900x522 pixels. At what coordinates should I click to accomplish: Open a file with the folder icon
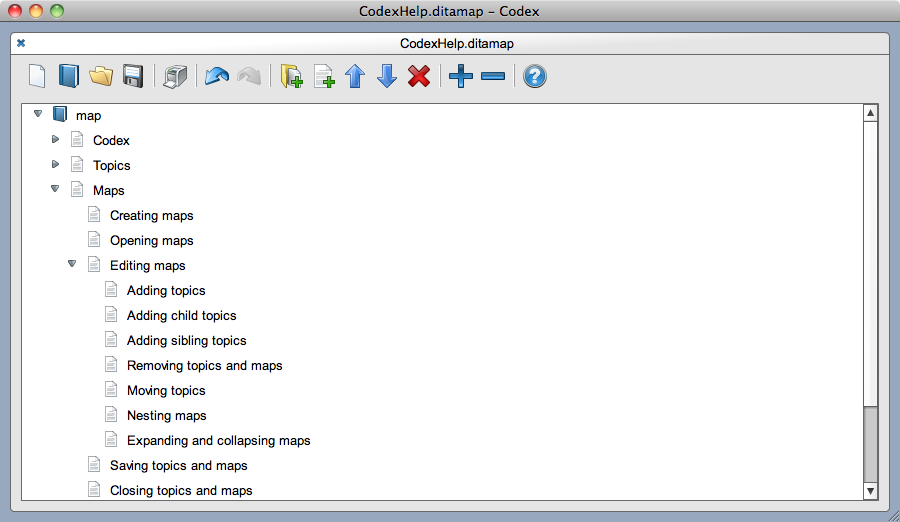coord(100,76)
